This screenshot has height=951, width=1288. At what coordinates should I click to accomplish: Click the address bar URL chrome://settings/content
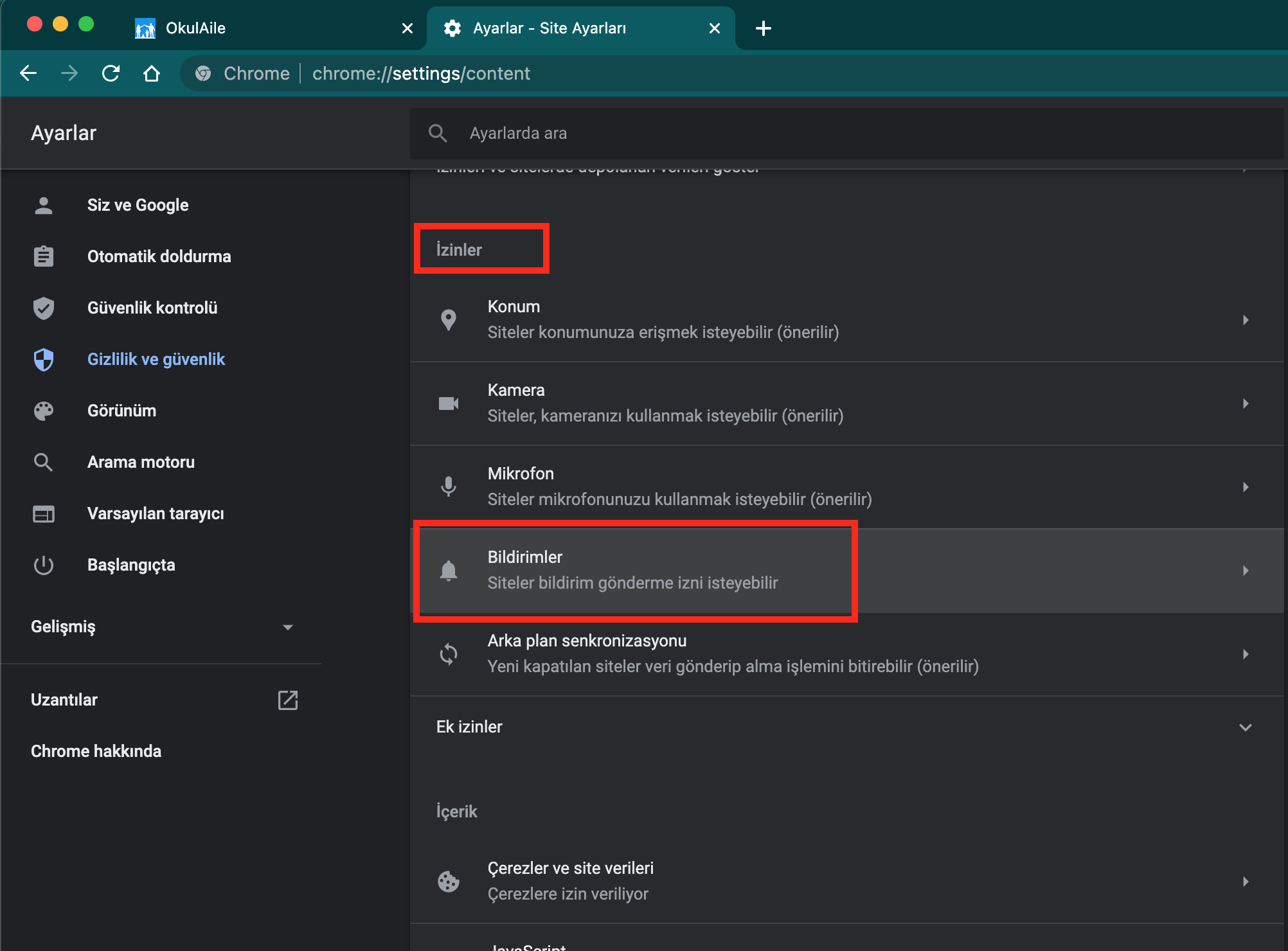pyautogui.click(x=421, y=73)
